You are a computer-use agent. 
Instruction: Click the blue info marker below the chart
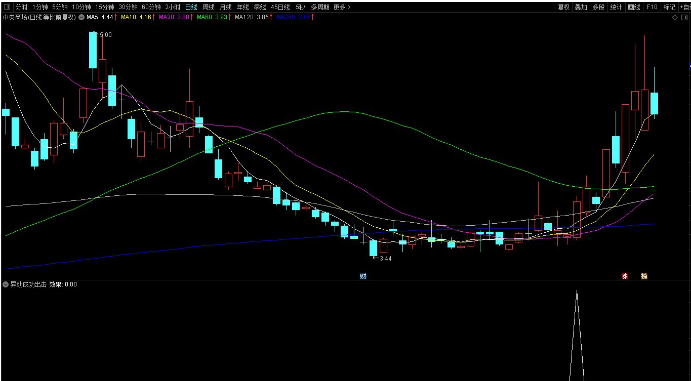tap(363, 277)
